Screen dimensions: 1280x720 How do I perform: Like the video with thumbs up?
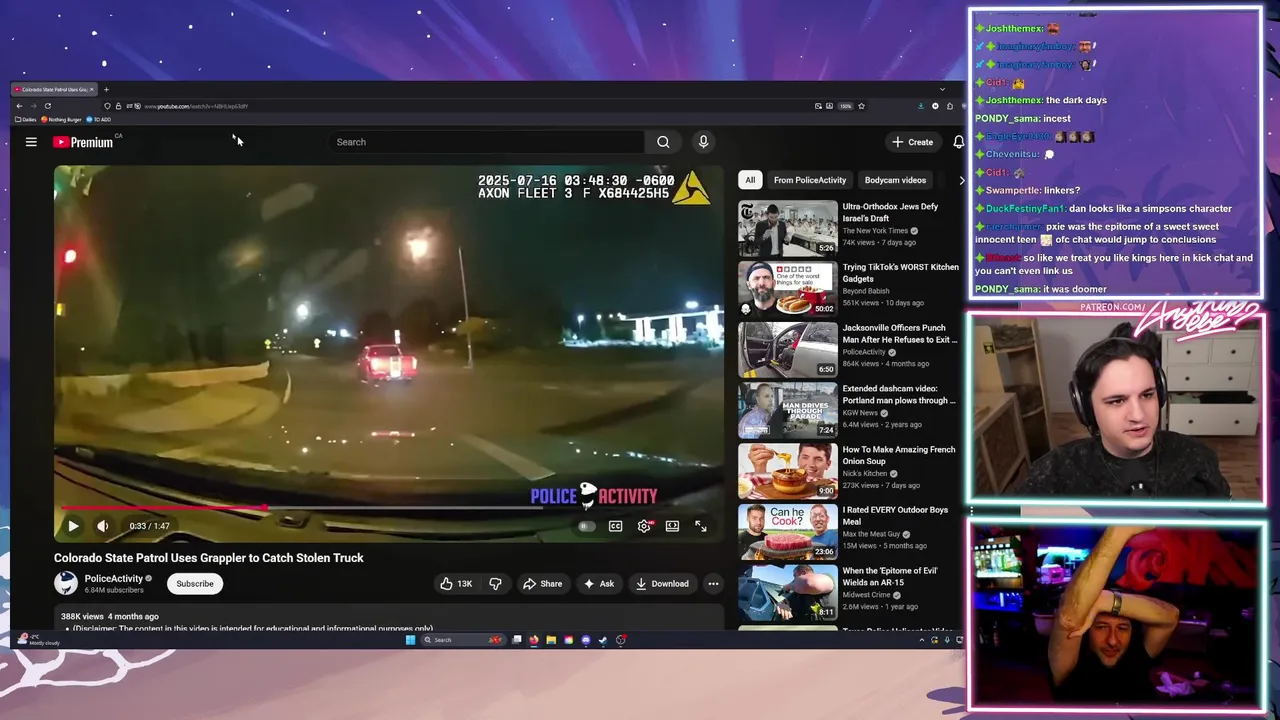(x=457, y=584)
